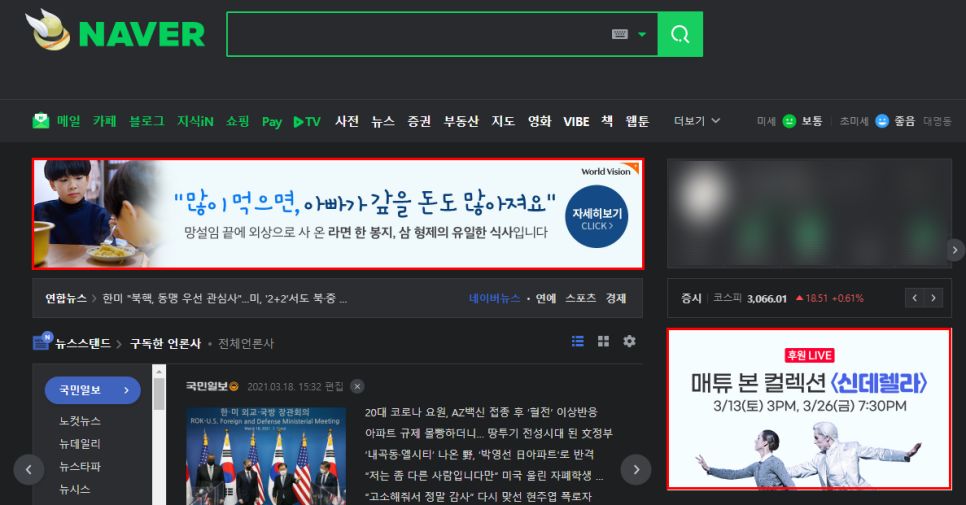Open 연예 entertainment news link
The width and height of the screenshot is (966, 505).
click(545, 298)
